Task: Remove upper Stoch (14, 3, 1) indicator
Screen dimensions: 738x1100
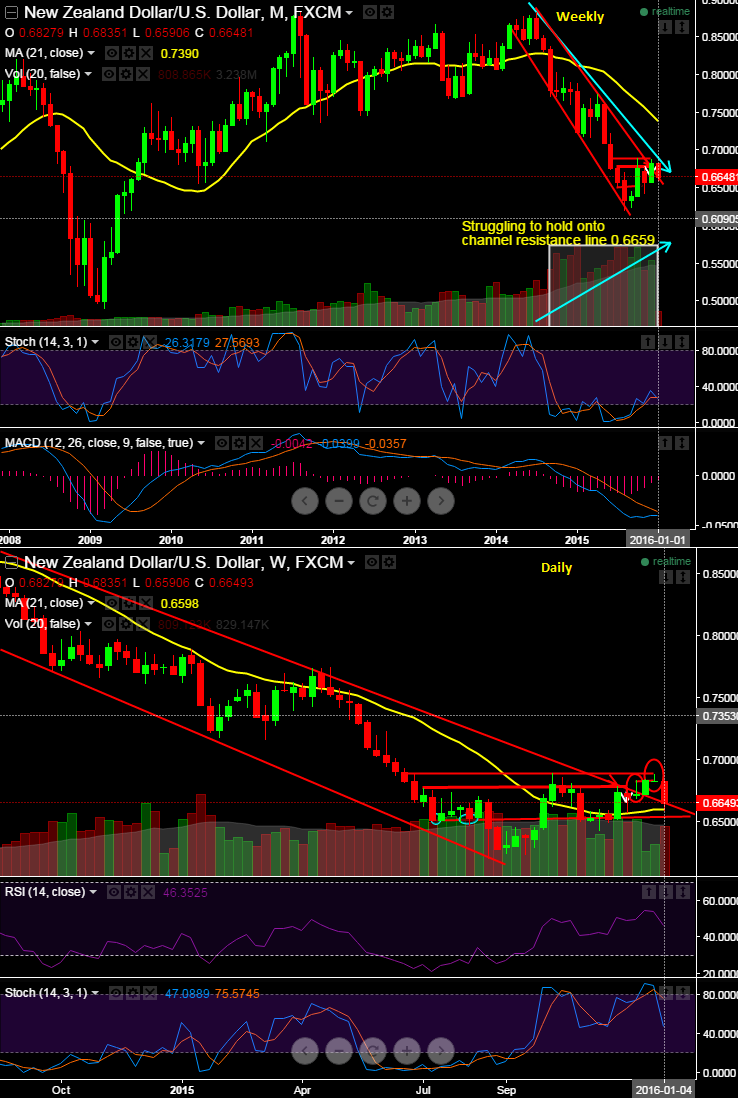Action: 149,342
